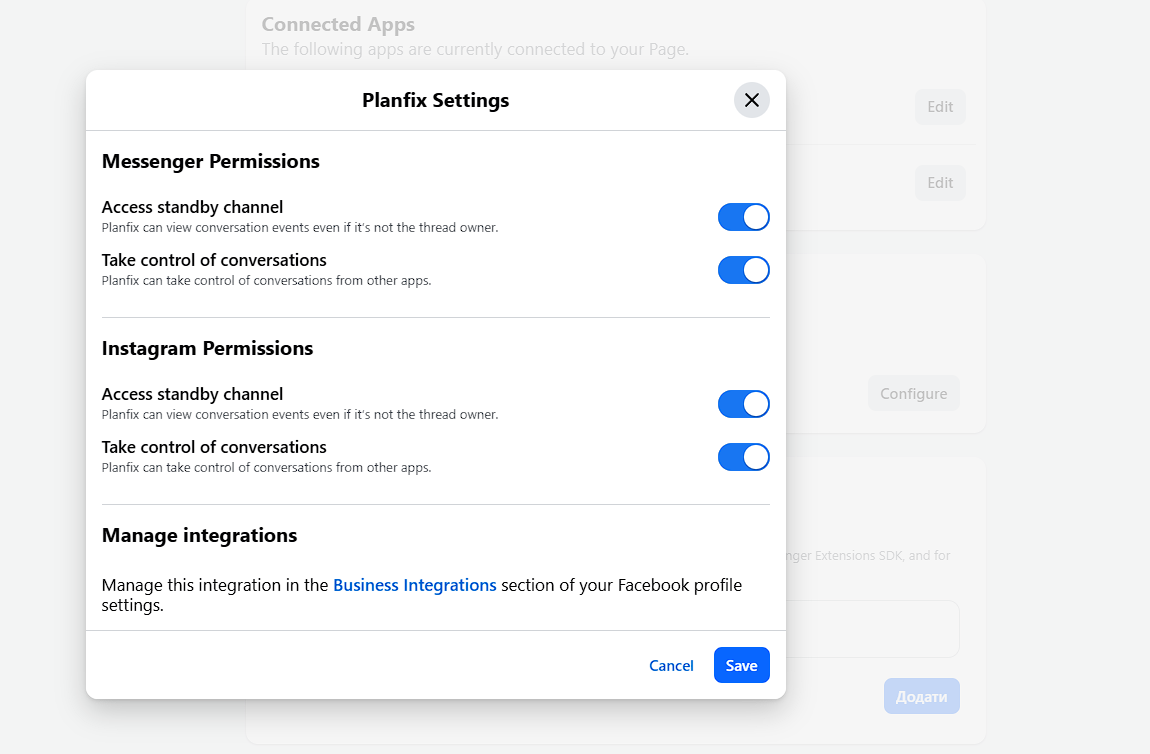Image resolution: width=1150 pixels, height=754 pixels.
Task: Select the Instagram Permissions heading
Action: pos(208,348)
